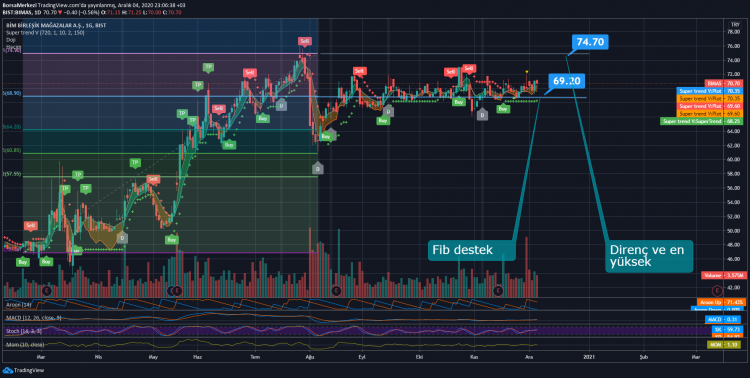The image size is (750, 378).
Task: Click the blue MACD 0.31 value label
Action: click(723, 320)
